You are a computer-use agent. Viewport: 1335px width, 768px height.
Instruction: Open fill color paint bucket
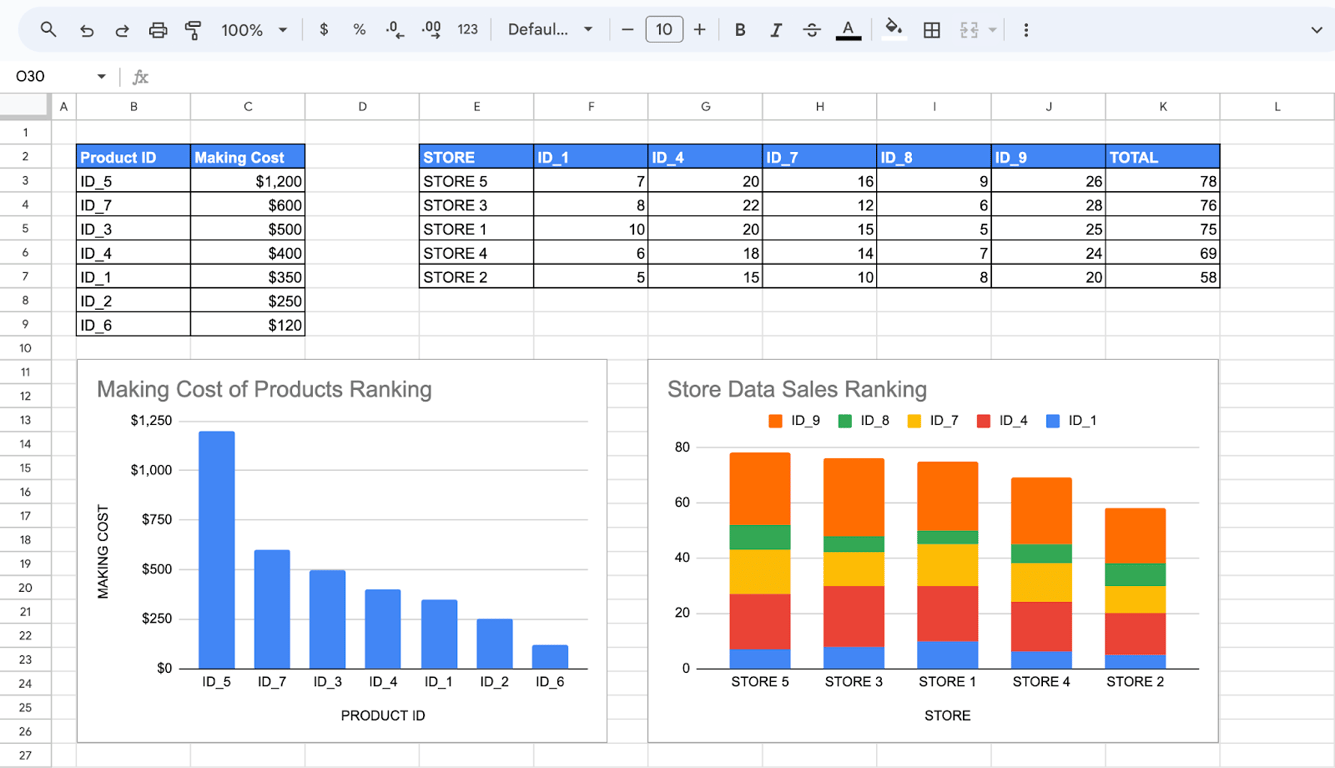(x=894, y=30)
